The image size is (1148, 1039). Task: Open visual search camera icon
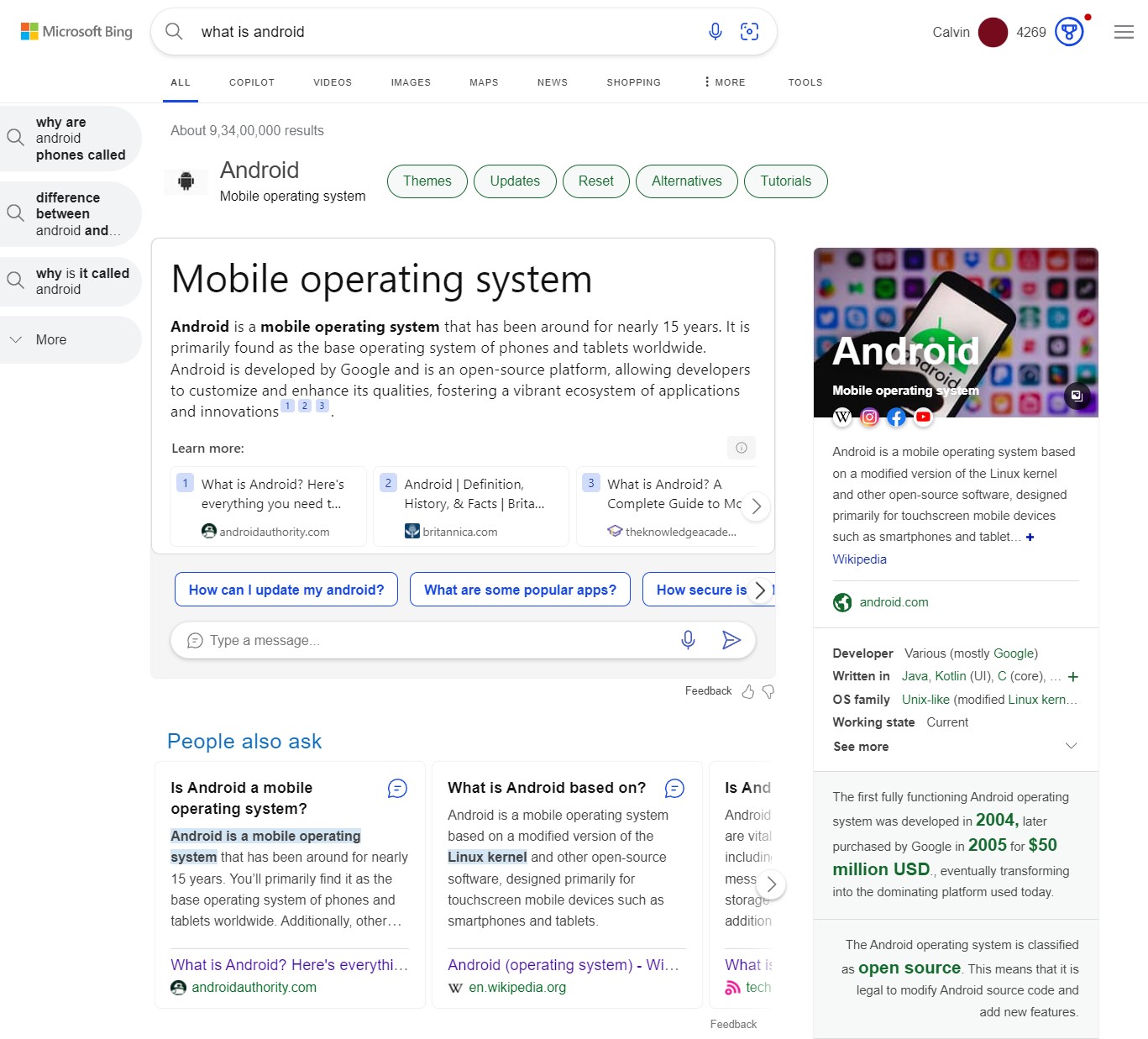coord(749,32)
